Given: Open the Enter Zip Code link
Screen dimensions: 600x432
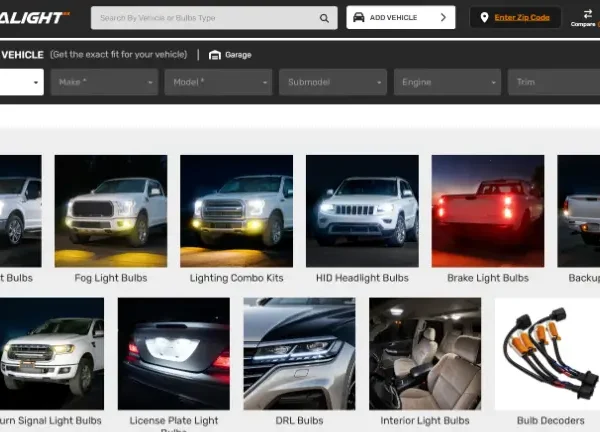Looking at the screenshot, I should pos(522,17).
